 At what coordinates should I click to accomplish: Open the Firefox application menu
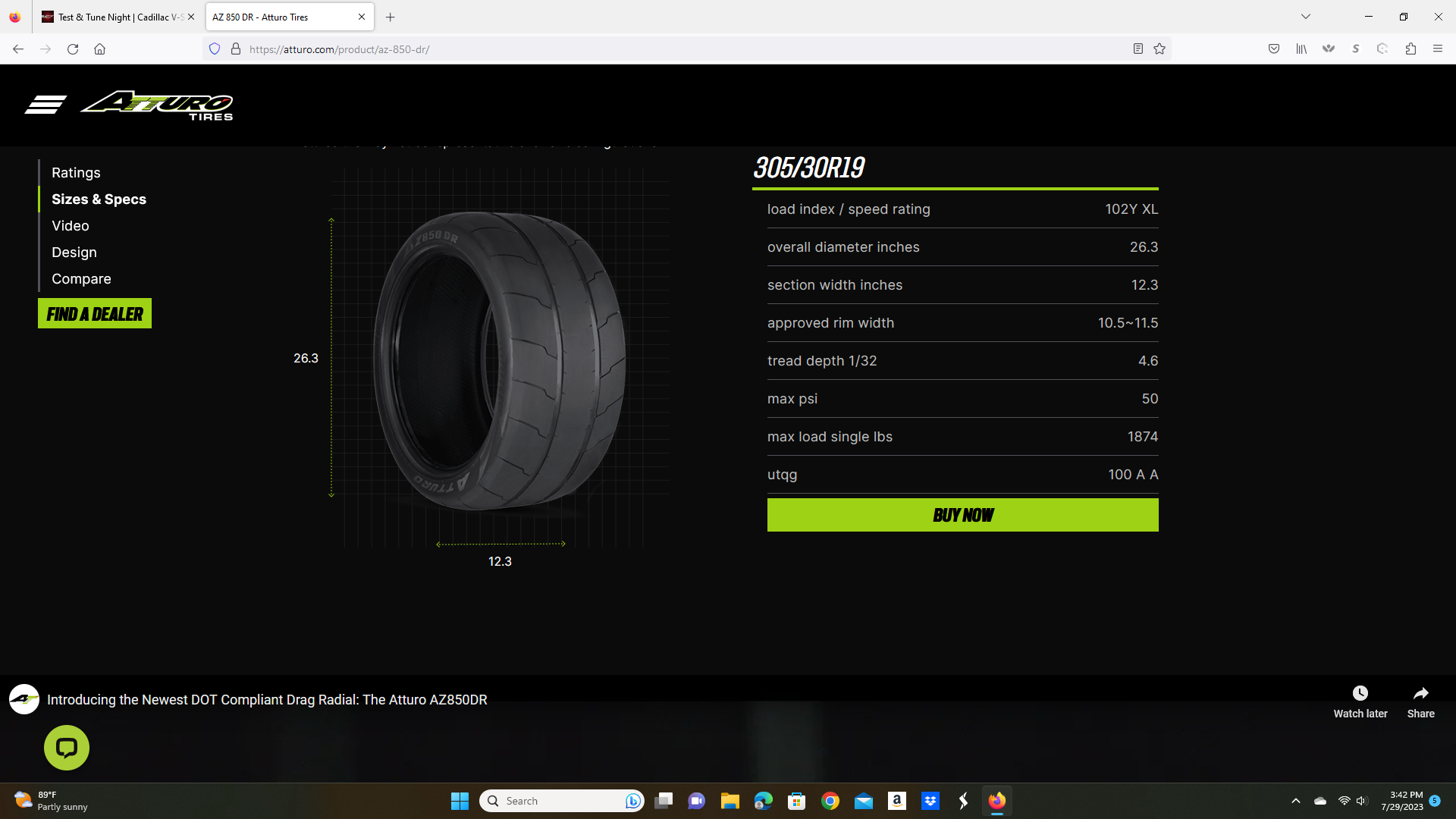click(1438, 49)
